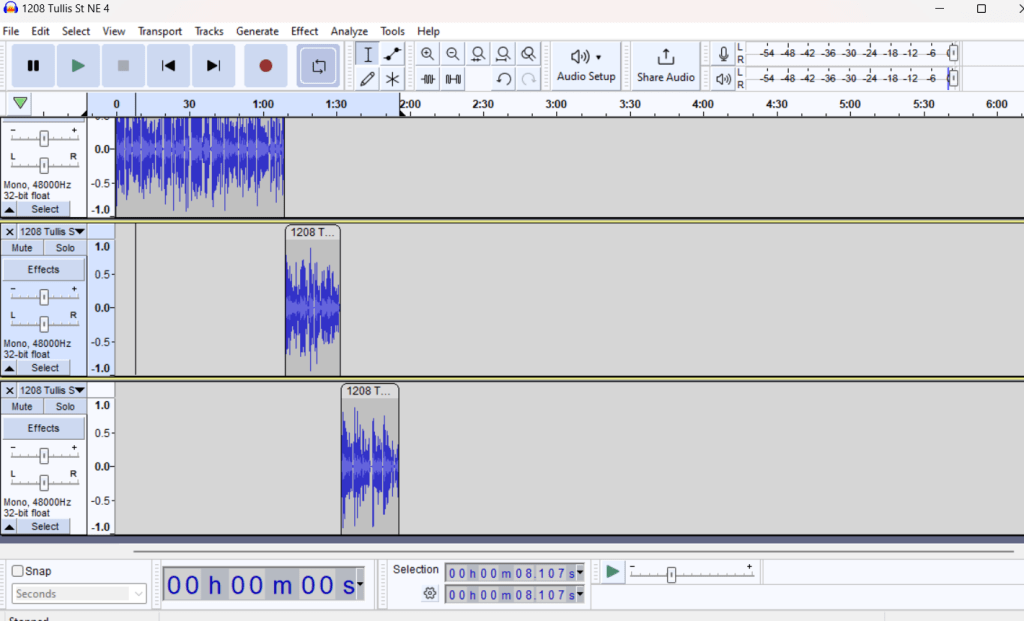The image size is (1024, 621).
Task: Skip to the start of the project
Action: coord(168,65)
